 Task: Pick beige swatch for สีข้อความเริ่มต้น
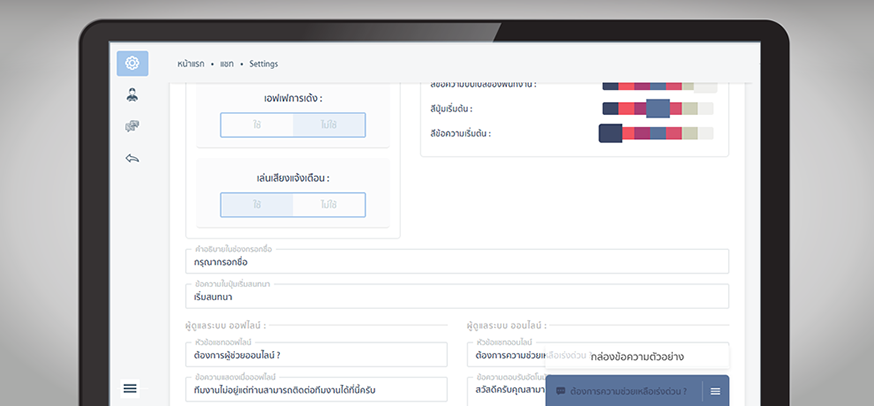pos(690,133)
